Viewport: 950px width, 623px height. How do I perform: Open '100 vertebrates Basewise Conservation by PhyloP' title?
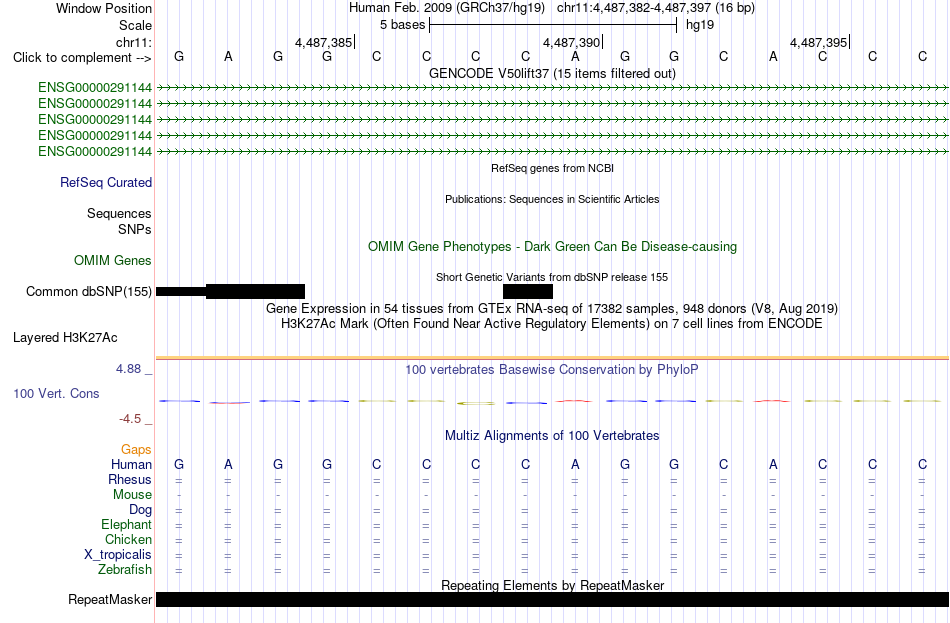552,370
